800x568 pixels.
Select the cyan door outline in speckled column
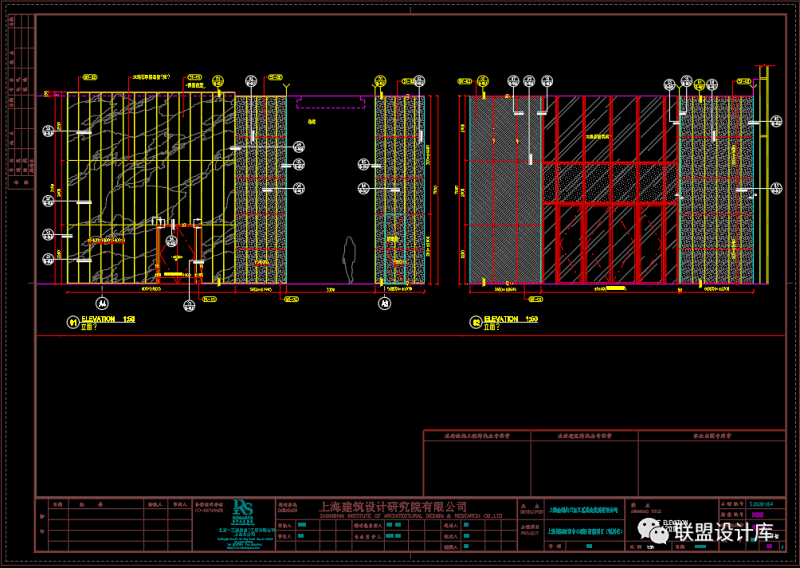click(395, 248)
